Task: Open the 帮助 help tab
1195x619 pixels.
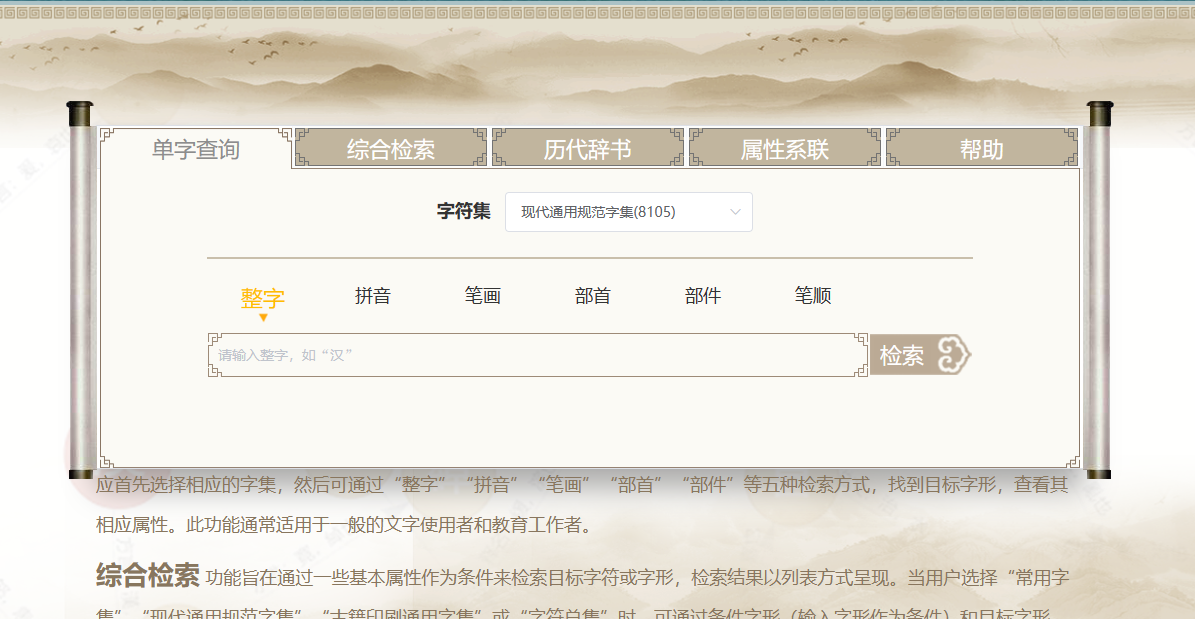Action: tap(983, 147)
